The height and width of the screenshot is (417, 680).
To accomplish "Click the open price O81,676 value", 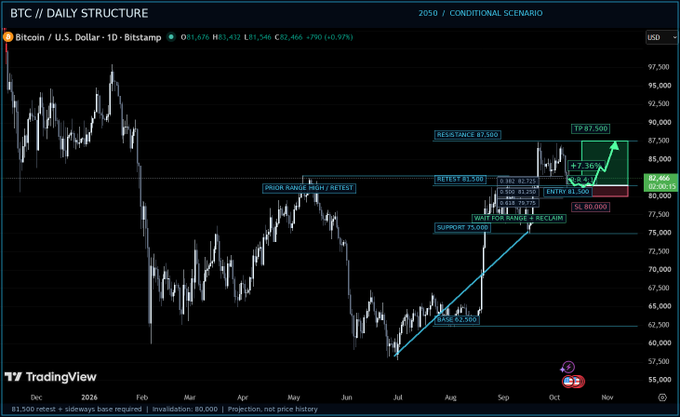I will (195, 37).
